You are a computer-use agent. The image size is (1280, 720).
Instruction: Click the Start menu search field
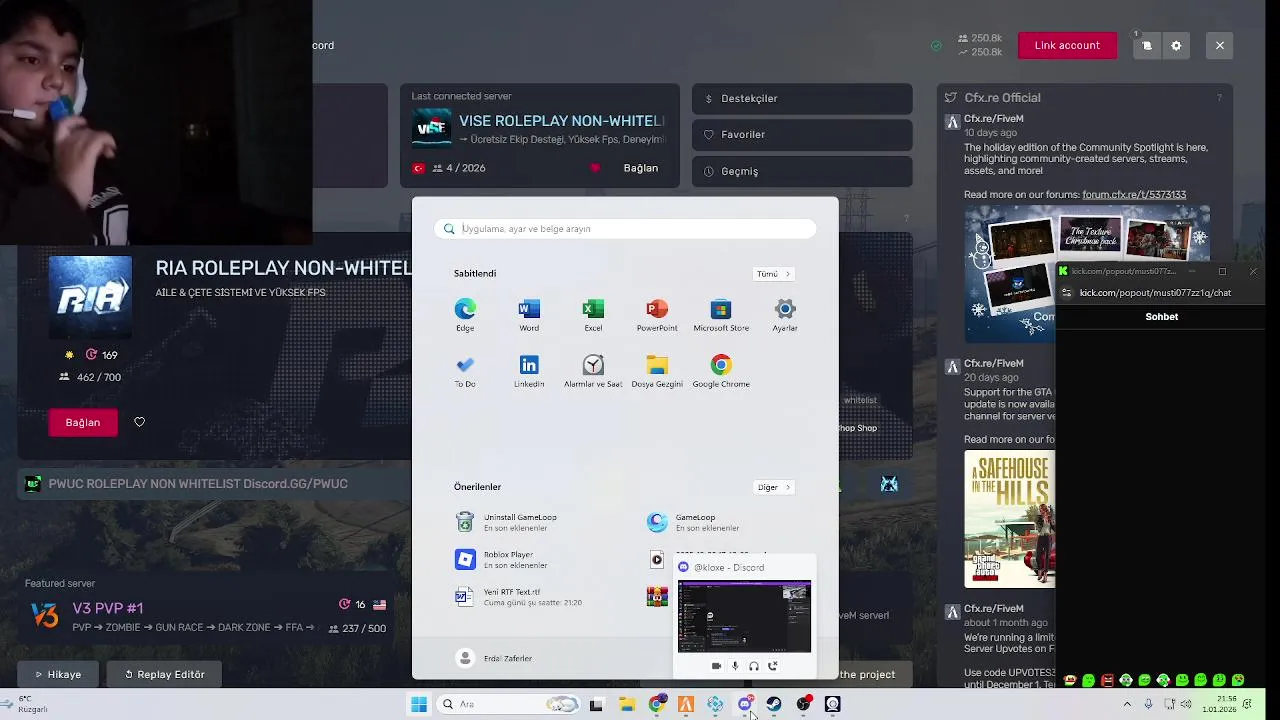(x=625, y=229)
